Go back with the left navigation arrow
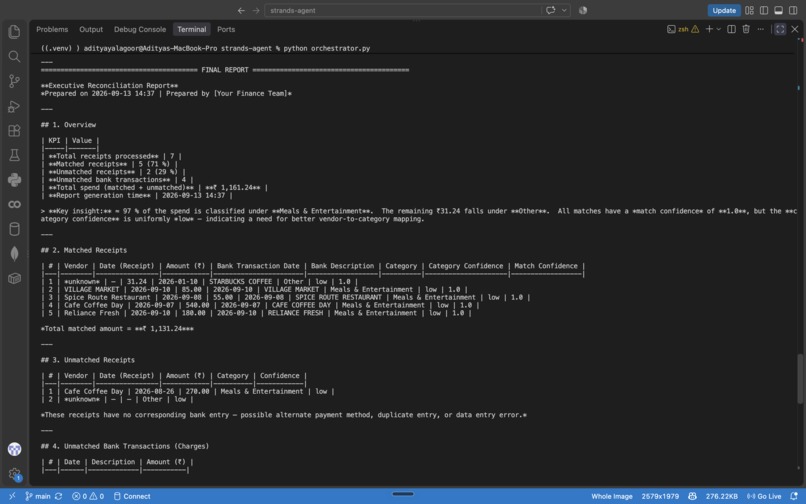806x504 pixels. tap(241, 10)
